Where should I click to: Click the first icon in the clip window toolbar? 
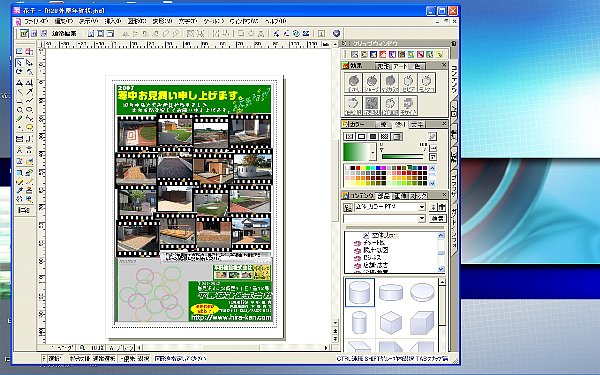[x=354, y=55]
